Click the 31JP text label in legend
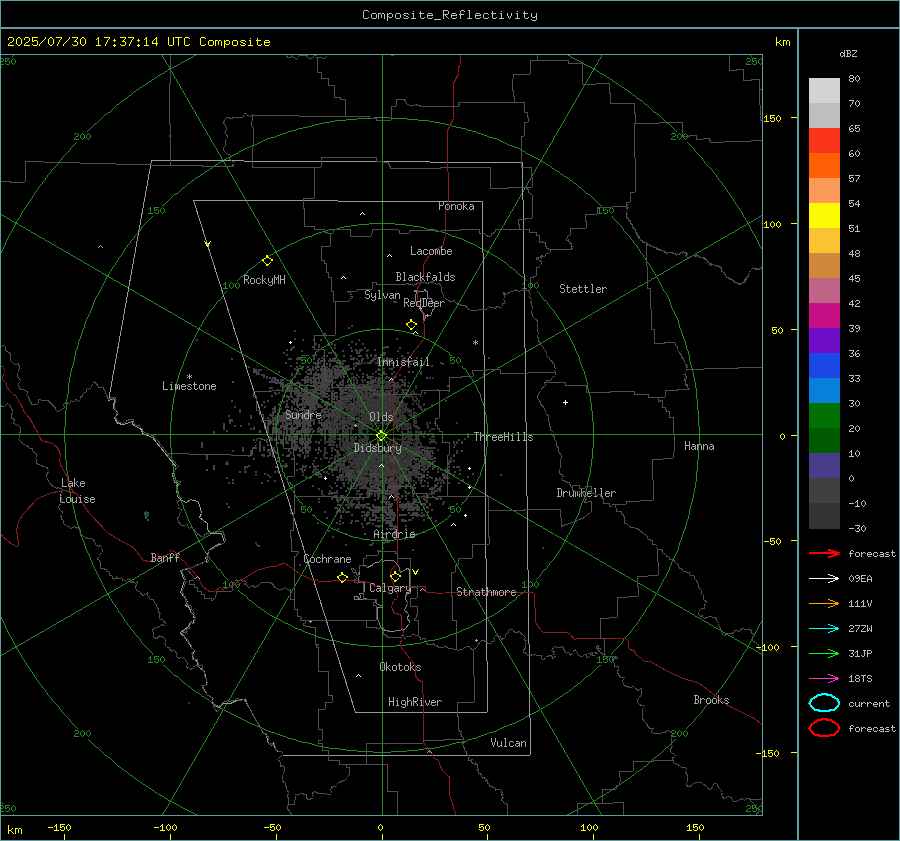 coord(860,653)
